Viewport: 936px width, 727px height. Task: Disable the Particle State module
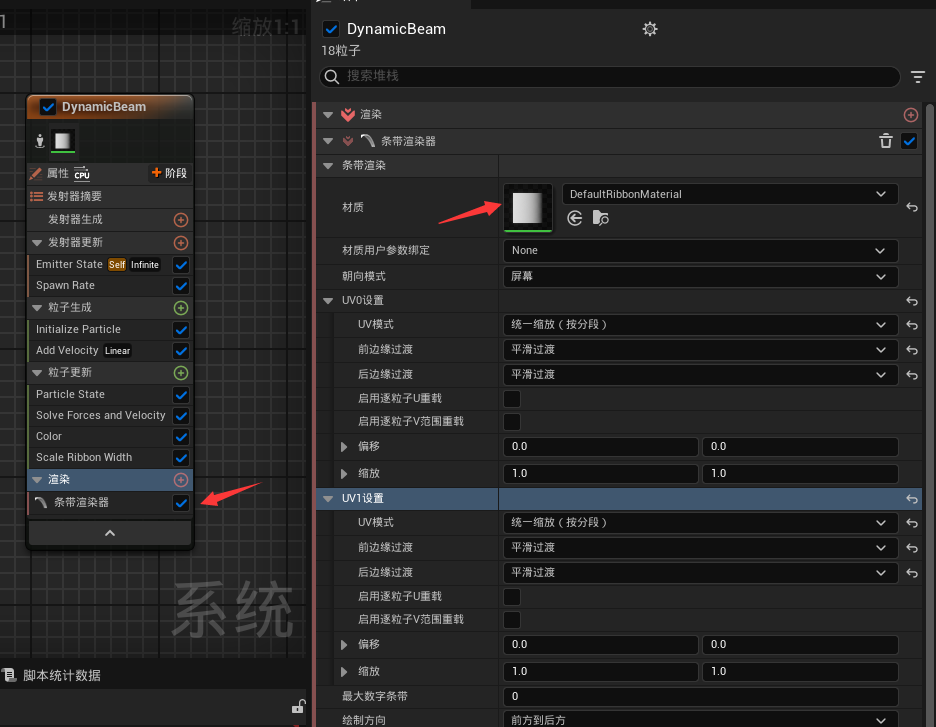pyautogui.click(x=181, y=395)
